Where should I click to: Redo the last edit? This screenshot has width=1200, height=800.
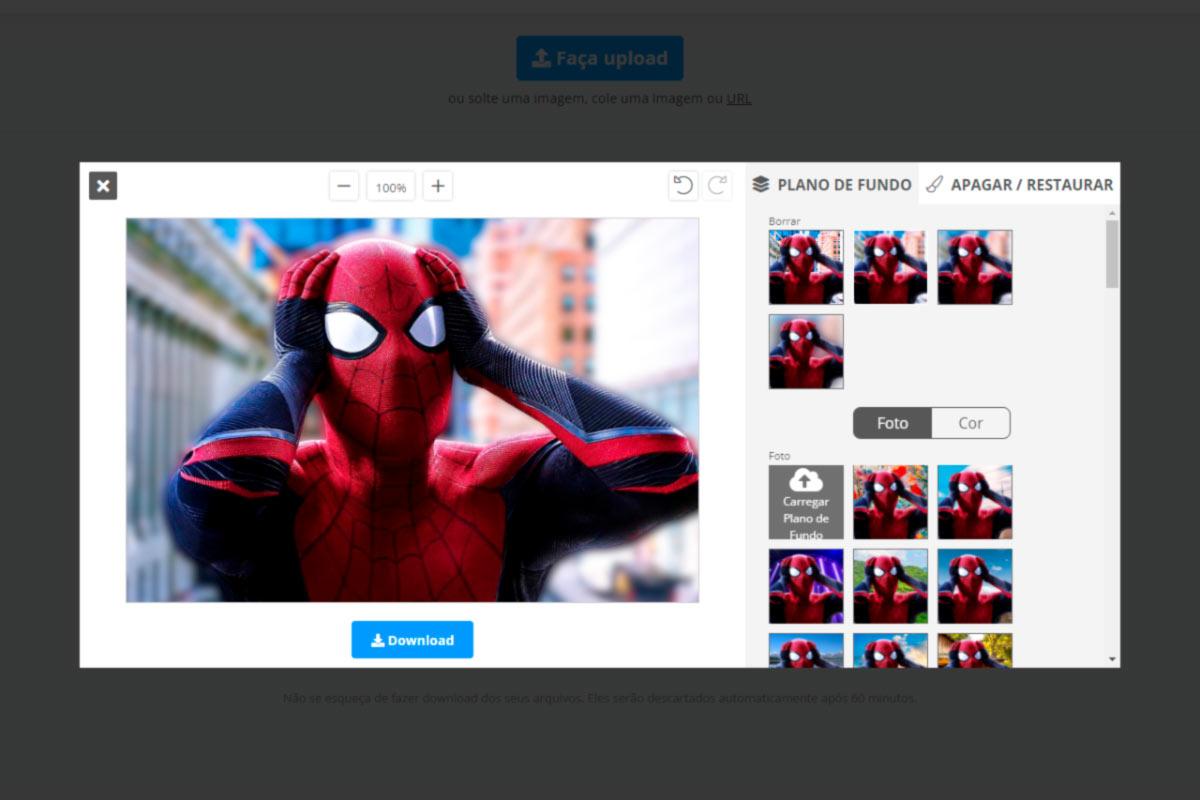click(x=718, y=186)
